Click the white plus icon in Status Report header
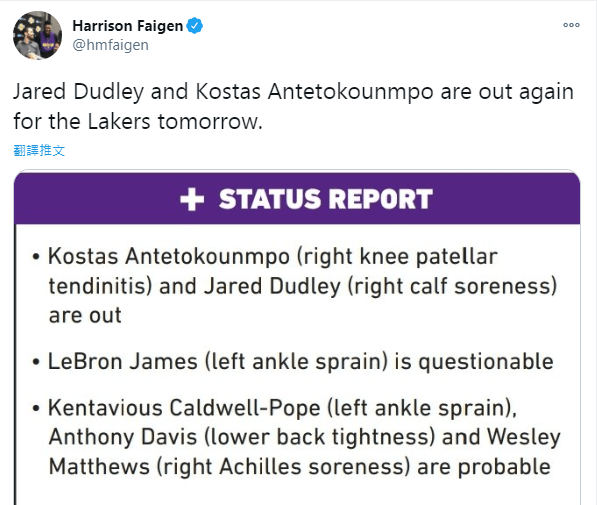The height and width of the screenshot is (505, 597). click(x=192, y=199)
